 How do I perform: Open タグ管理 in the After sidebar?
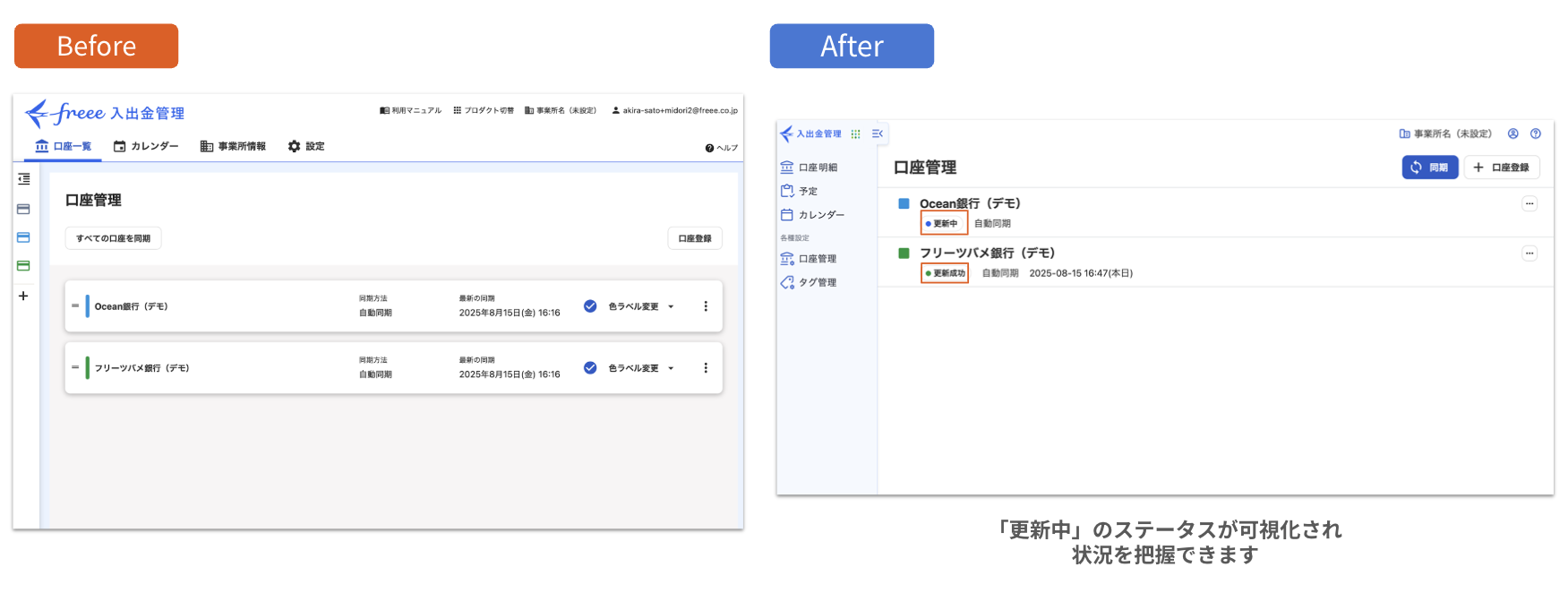tap(809, 282)
